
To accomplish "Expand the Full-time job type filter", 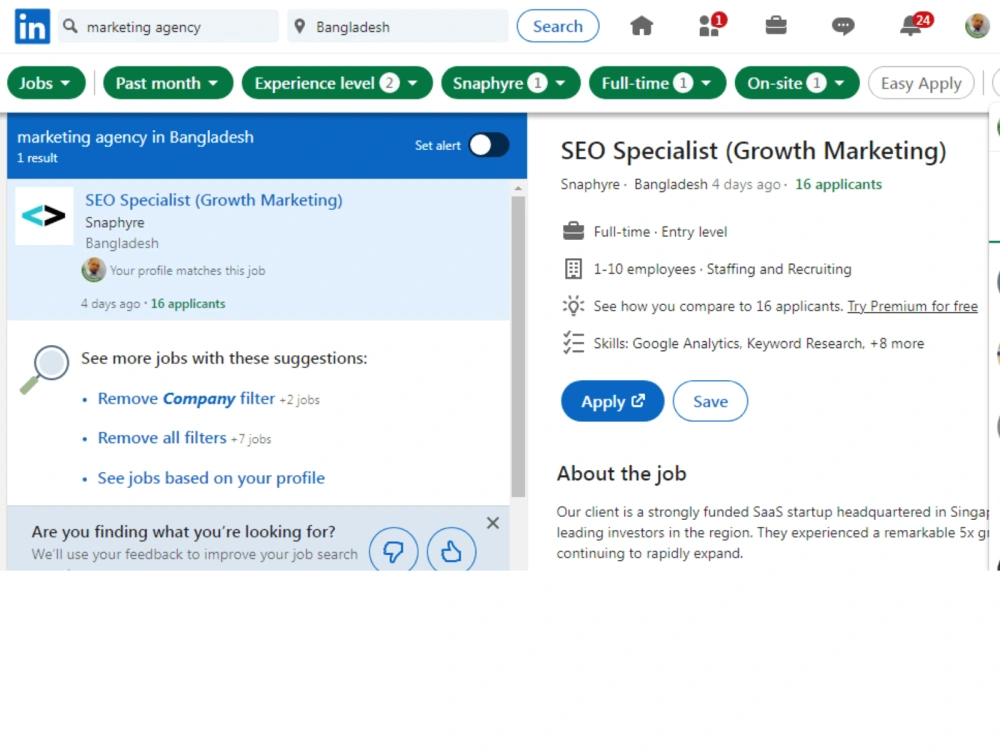I will pyautogui.click(x=657, y=83).
